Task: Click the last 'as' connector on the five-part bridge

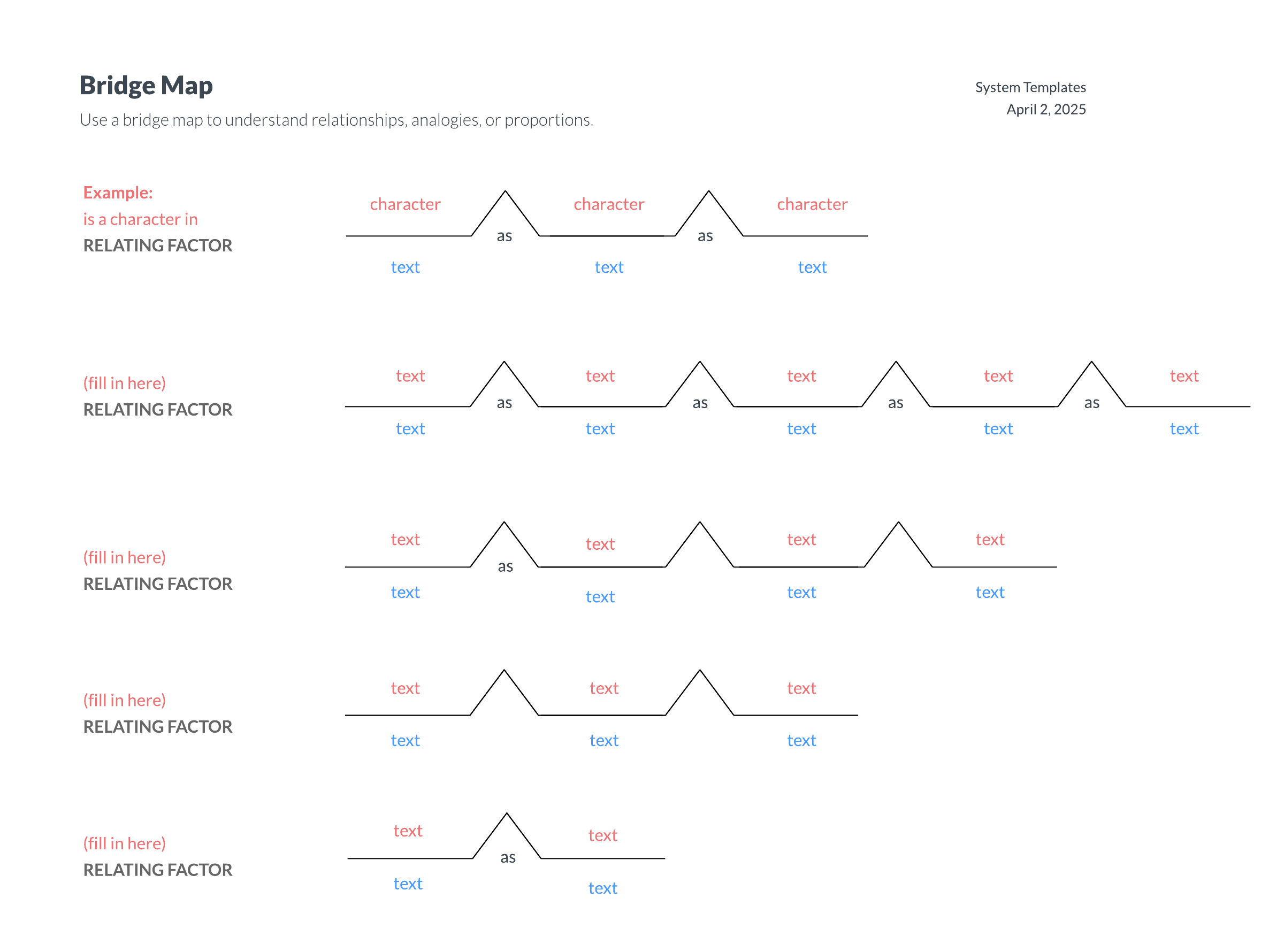Action: pyautogui.click(x=1091, y=403)
